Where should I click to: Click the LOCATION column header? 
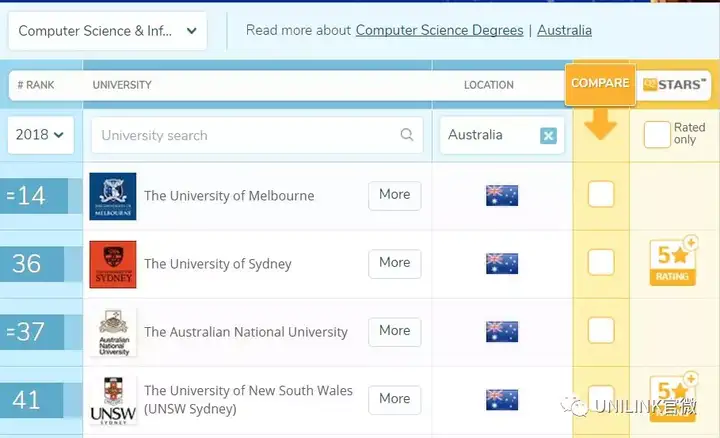coord(489,85)
